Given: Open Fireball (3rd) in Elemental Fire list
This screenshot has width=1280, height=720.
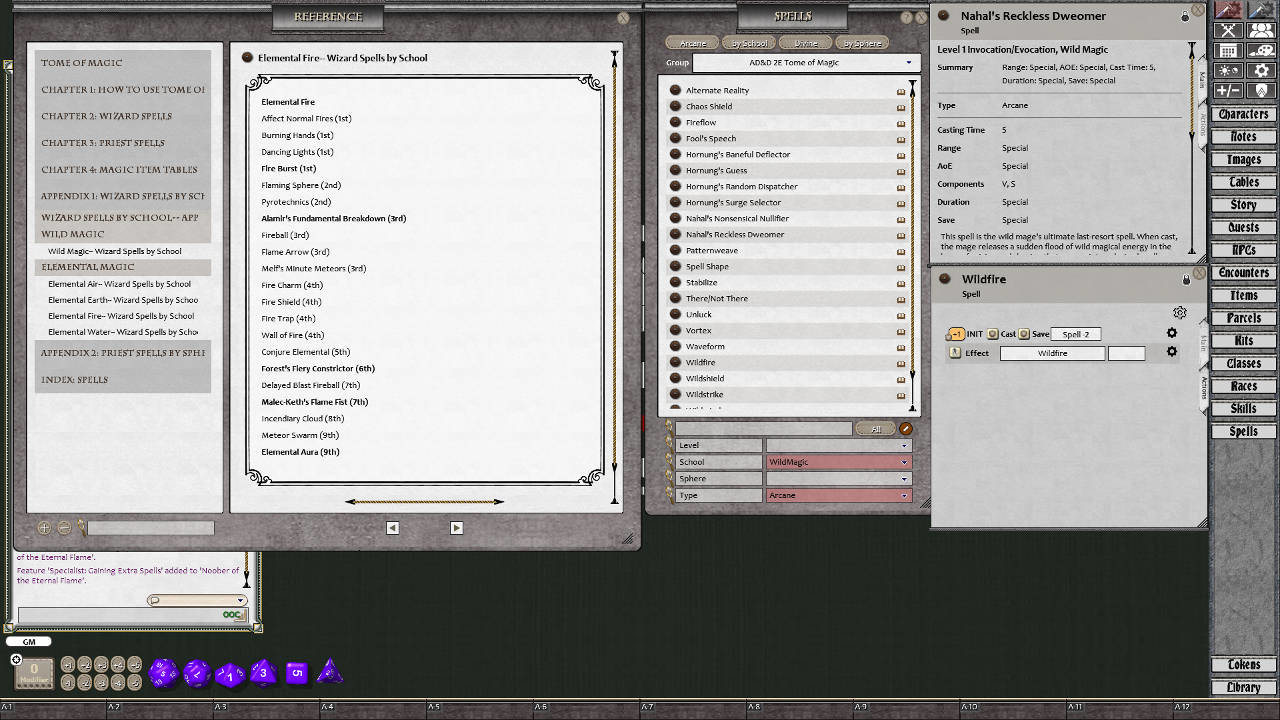Looking at the screenshot, I should pos(285,235).
